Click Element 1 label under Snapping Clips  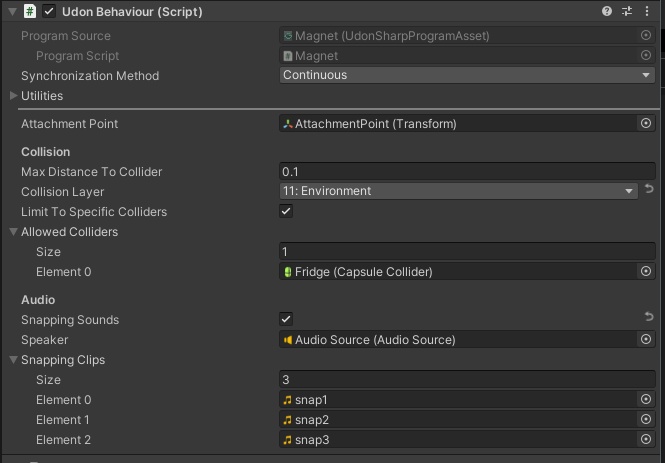pyautogui.click(x=63, y=420)
